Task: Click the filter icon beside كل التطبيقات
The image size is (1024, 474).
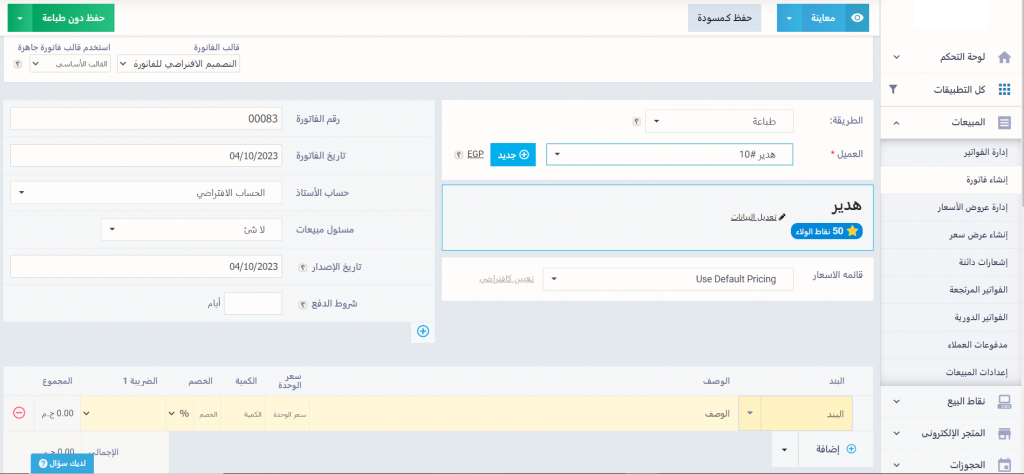Action: (893, 89)
